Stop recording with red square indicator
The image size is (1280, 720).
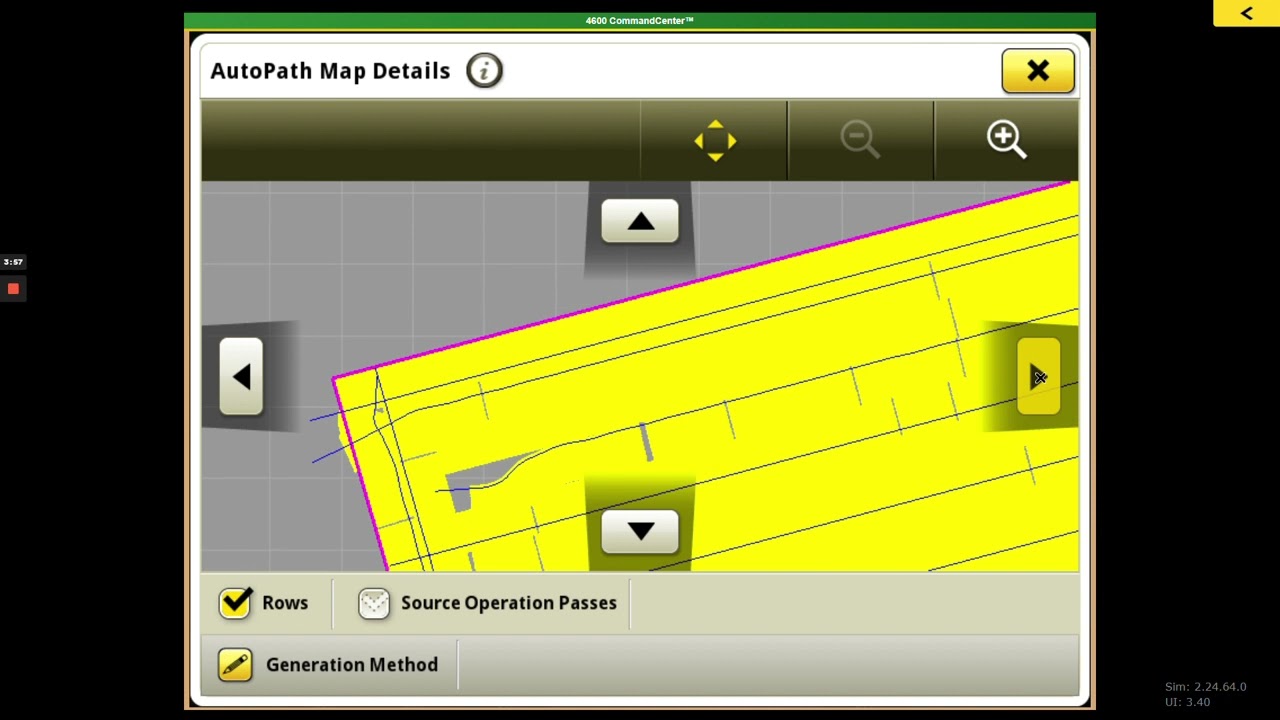pos(13,289)
